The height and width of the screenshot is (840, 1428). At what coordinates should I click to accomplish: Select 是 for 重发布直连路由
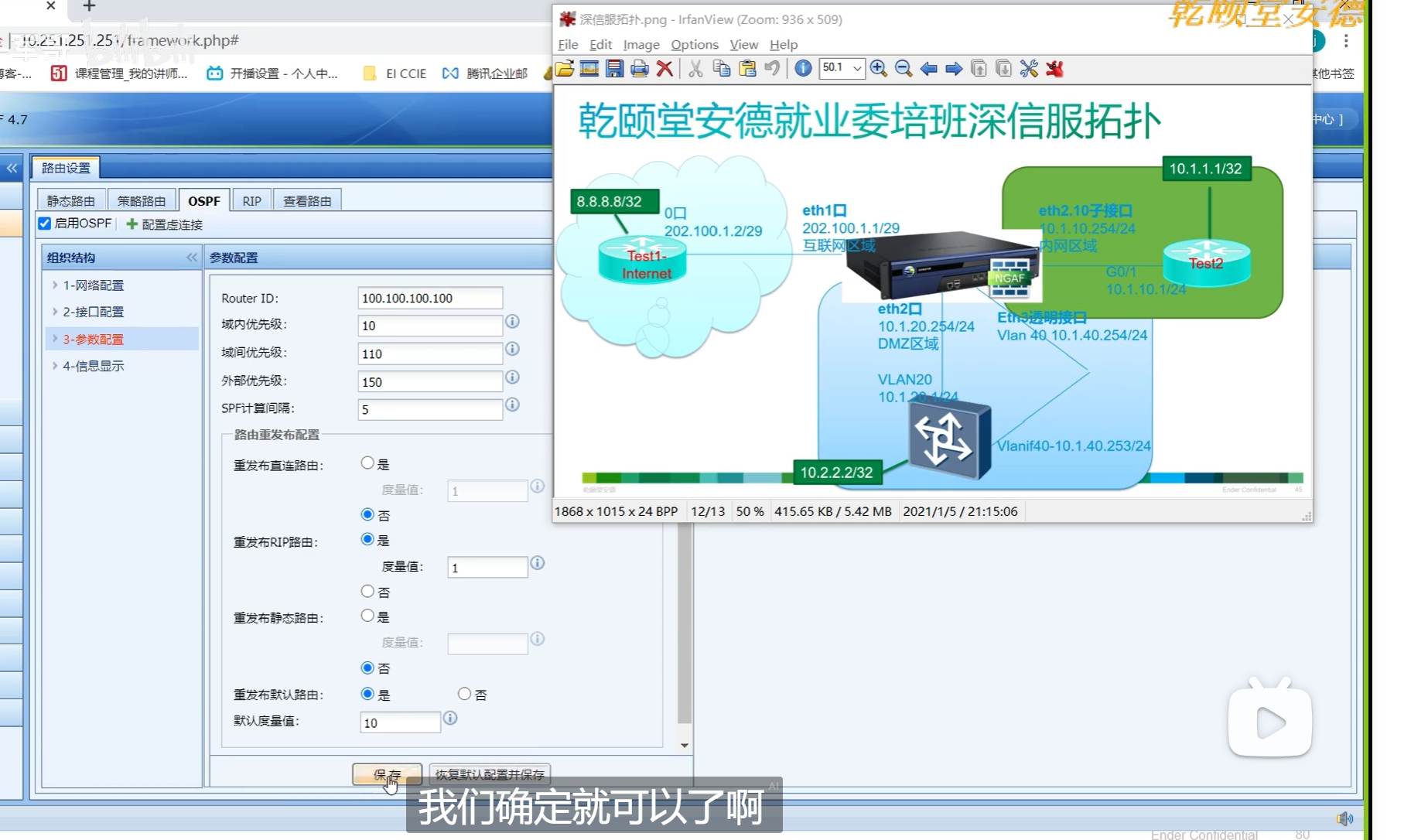(x=367, y=463)
